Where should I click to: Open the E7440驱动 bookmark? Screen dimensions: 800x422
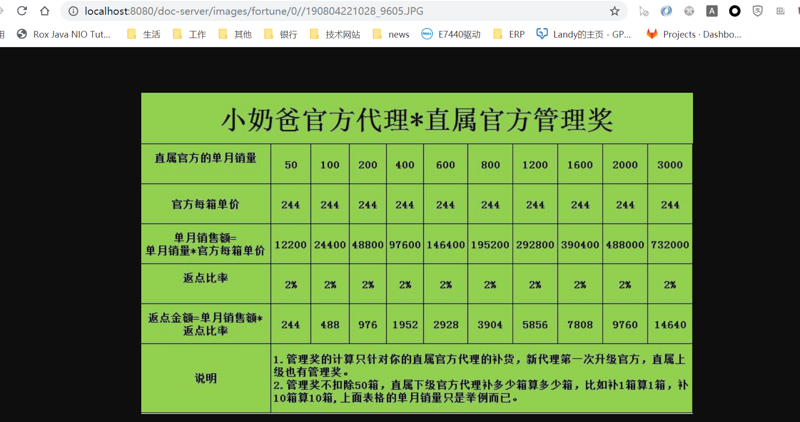451,34
